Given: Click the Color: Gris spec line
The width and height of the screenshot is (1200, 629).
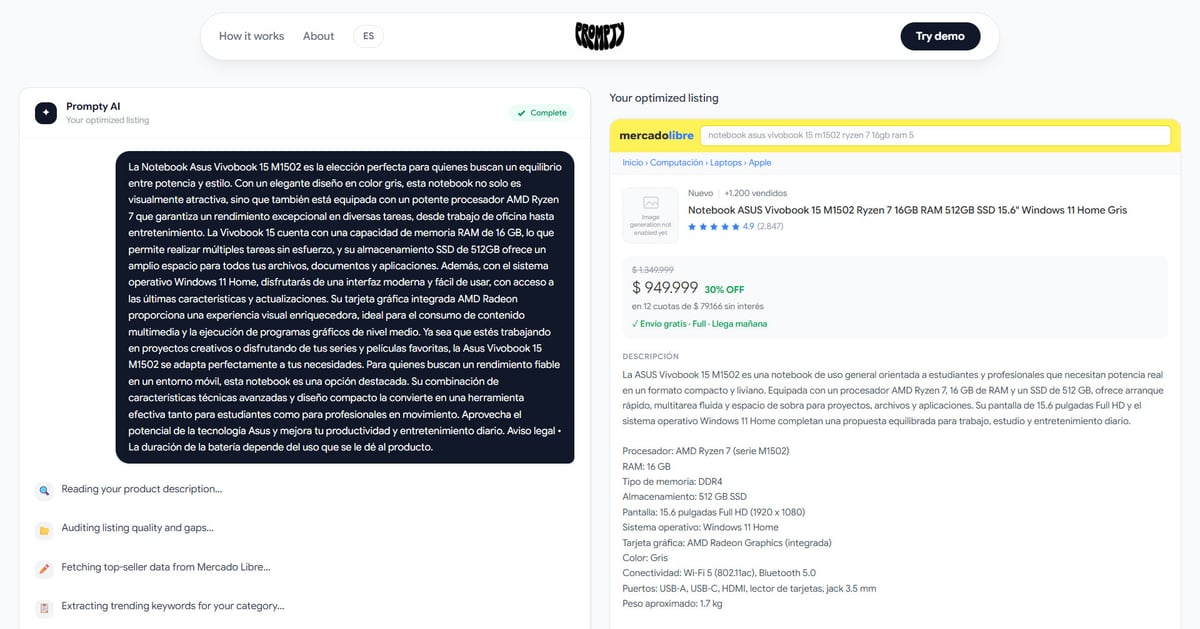Looking at the screenshot, I should coord(644,558).
